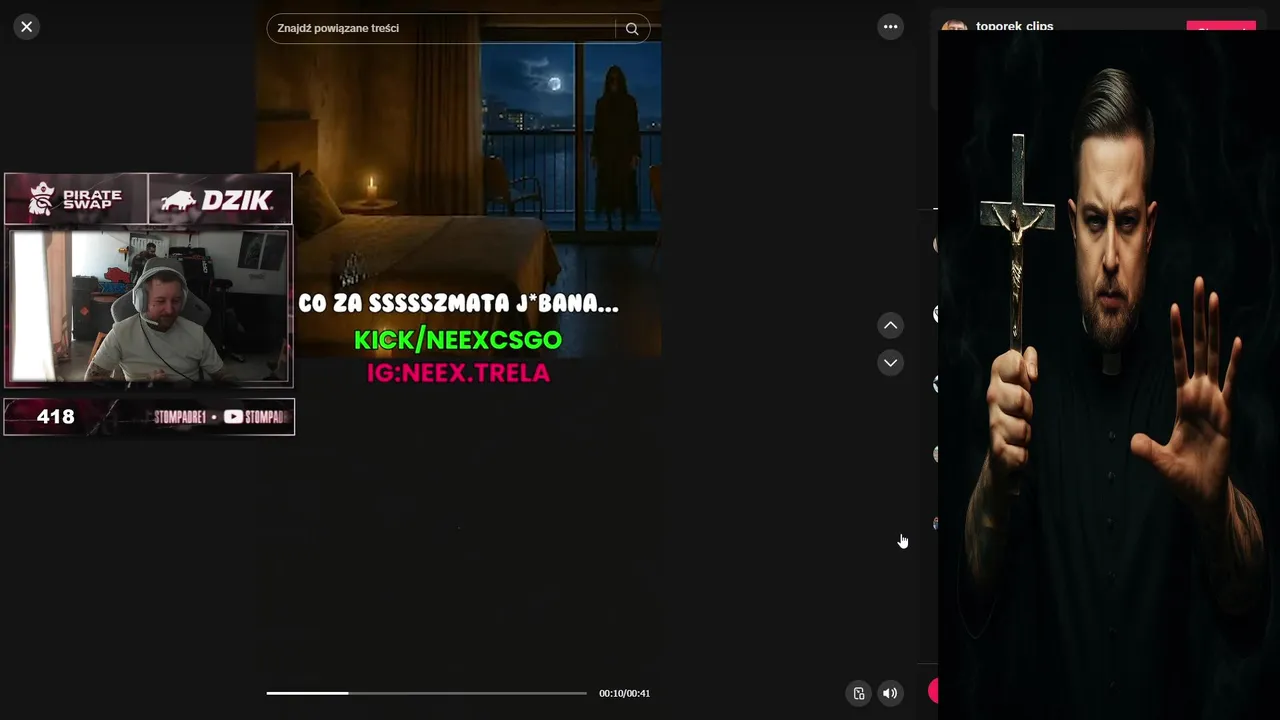The height and width of the screenshot is (720, 1280).
Task: Click the playing video frame to pause
Action: [x=458, y=360]
